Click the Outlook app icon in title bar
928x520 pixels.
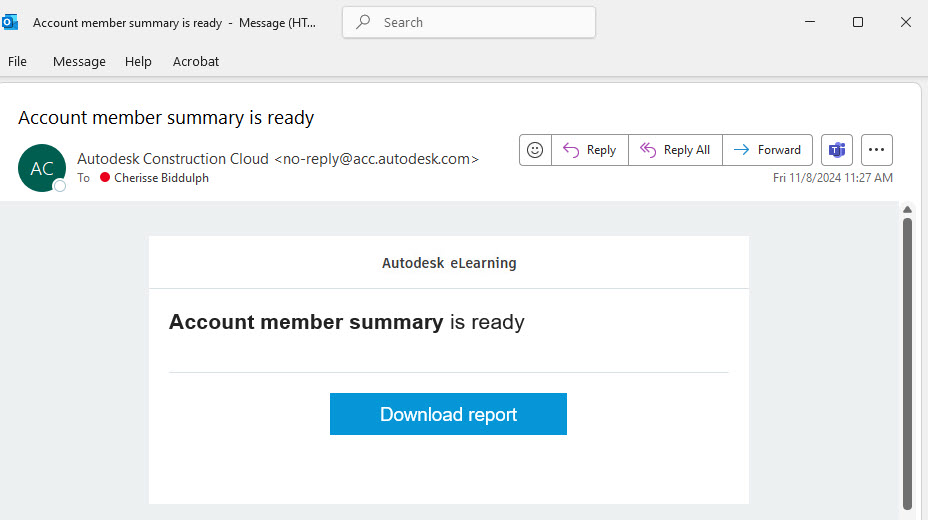coord(10,22)
